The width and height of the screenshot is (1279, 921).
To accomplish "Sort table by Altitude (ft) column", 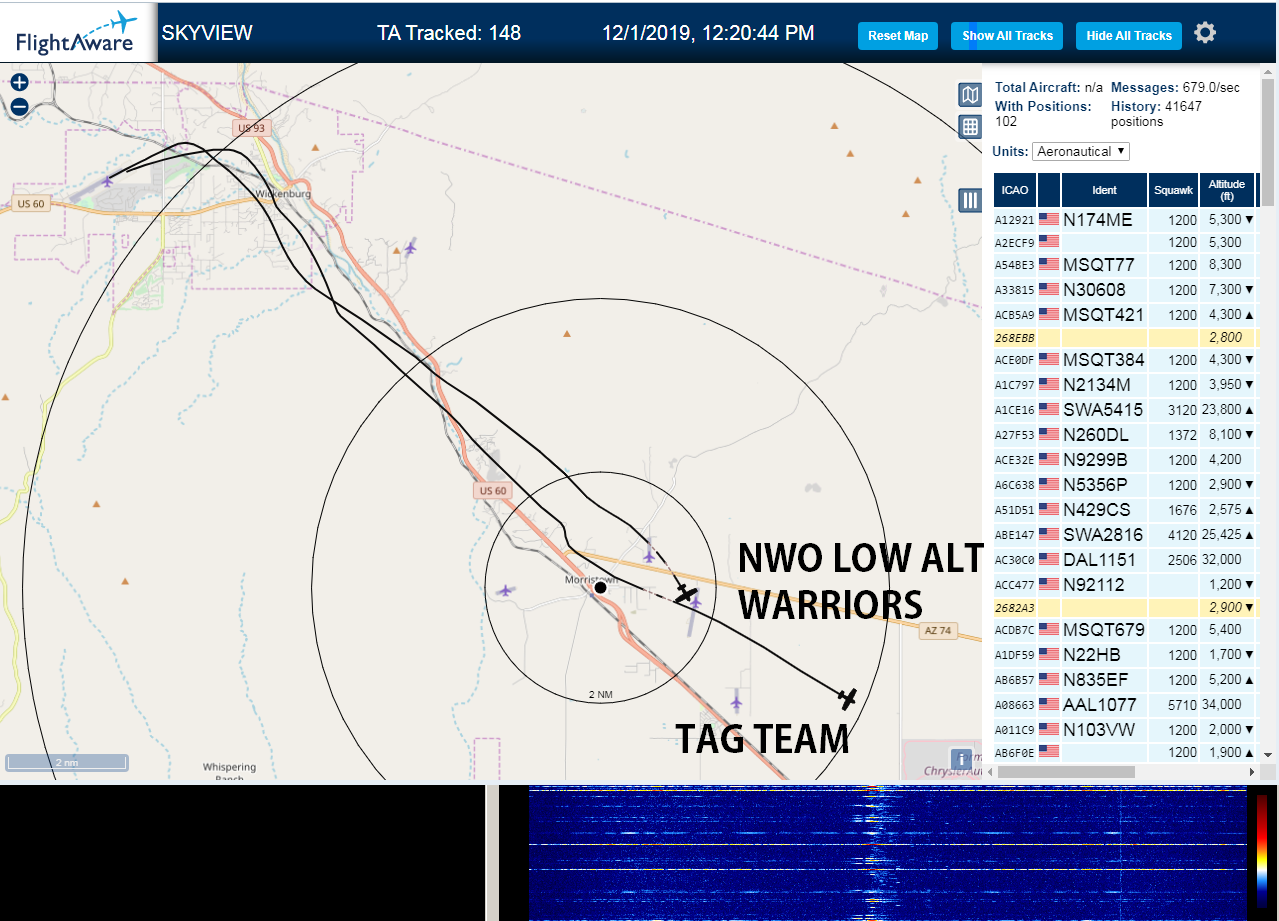I will tap(1227, 190).
